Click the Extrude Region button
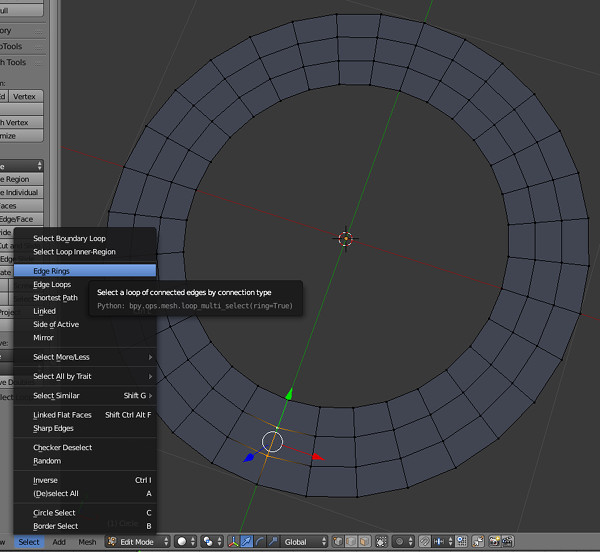600x552 pixels. pyautogui.click(x=21, y=179)
